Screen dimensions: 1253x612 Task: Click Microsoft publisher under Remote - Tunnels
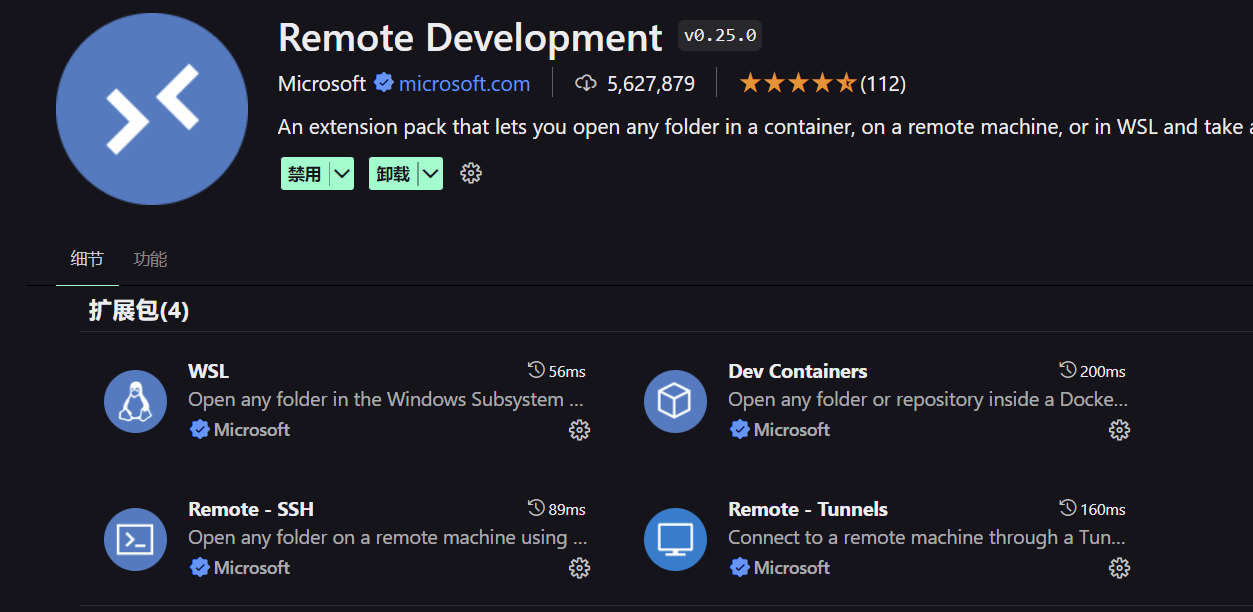click(792, 568)
